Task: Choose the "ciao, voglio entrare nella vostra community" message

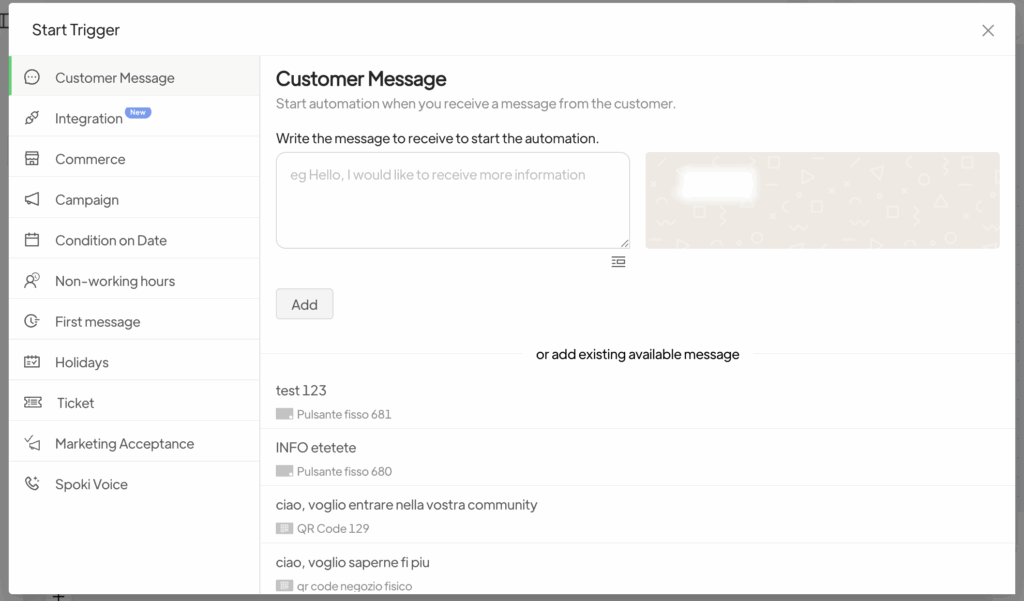Action: pyautogui.click(x=406, y=505)
